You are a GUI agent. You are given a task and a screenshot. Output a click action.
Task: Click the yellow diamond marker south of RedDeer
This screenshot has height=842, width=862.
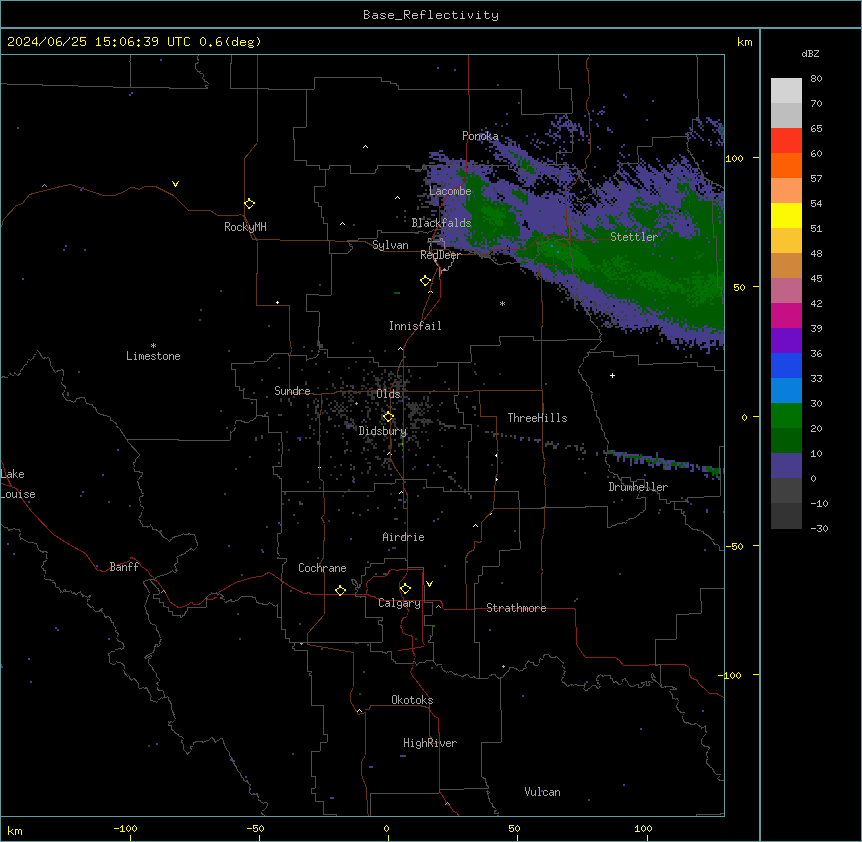point(426,281)
